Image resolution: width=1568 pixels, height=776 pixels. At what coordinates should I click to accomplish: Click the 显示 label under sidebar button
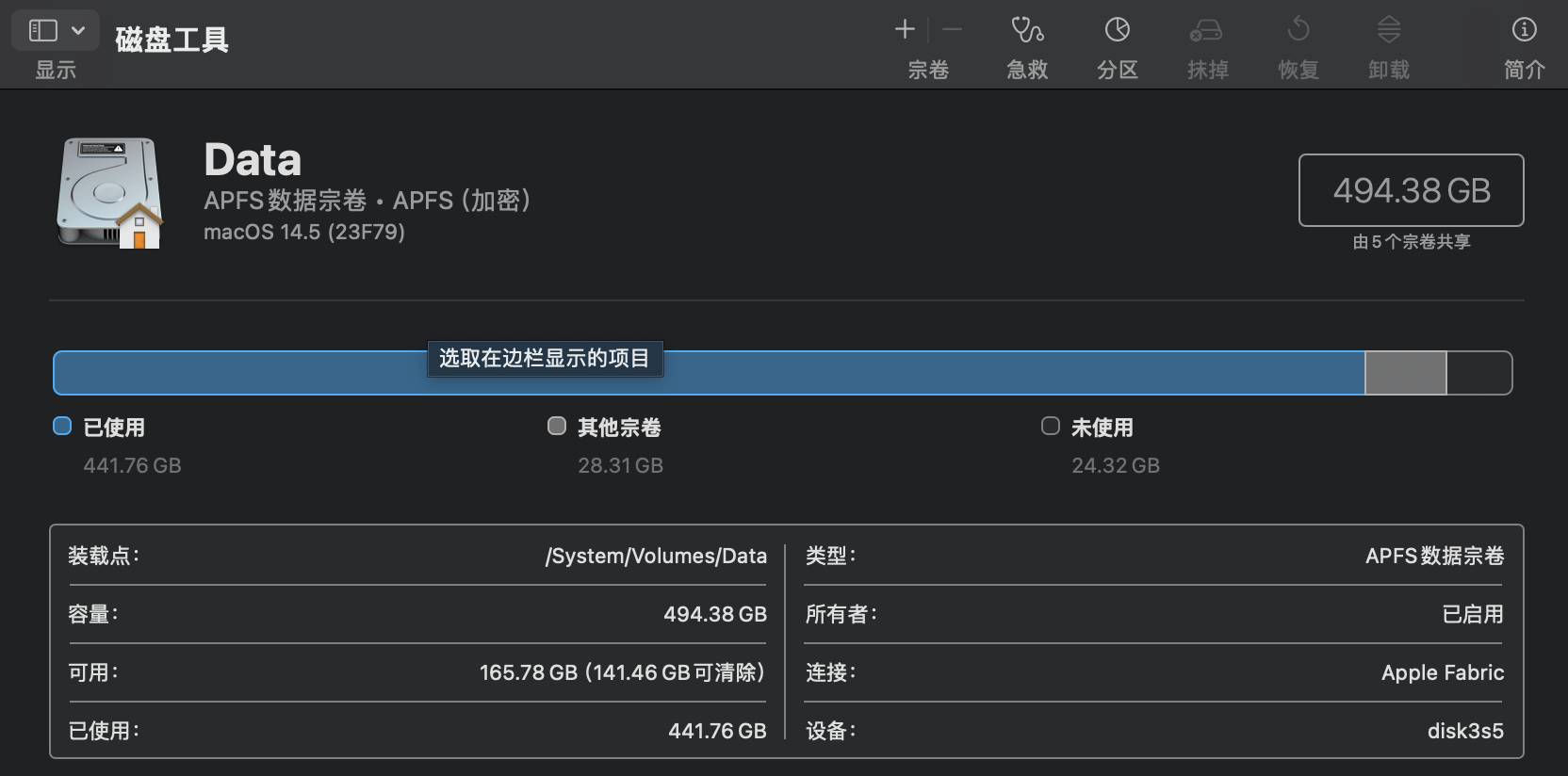coord(56,70)
